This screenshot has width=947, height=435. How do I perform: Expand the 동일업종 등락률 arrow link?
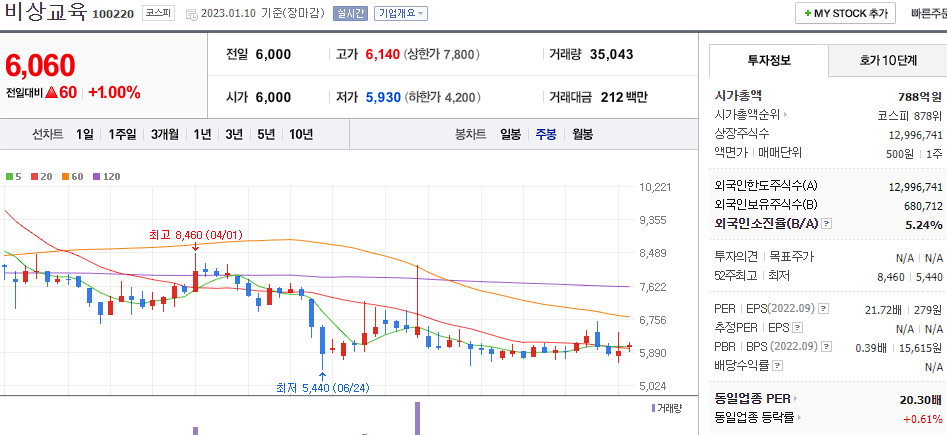pos(799,417)
